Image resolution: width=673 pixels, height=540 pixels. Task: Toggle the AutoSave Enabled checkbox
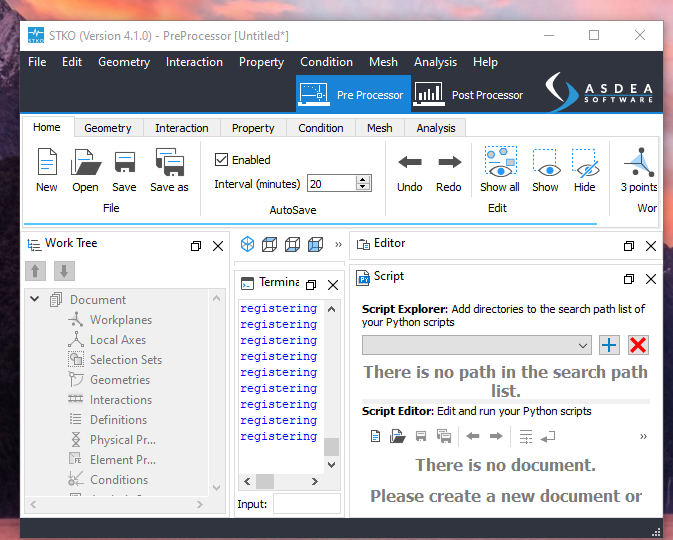pyautogui.click(x=221, y=160)
